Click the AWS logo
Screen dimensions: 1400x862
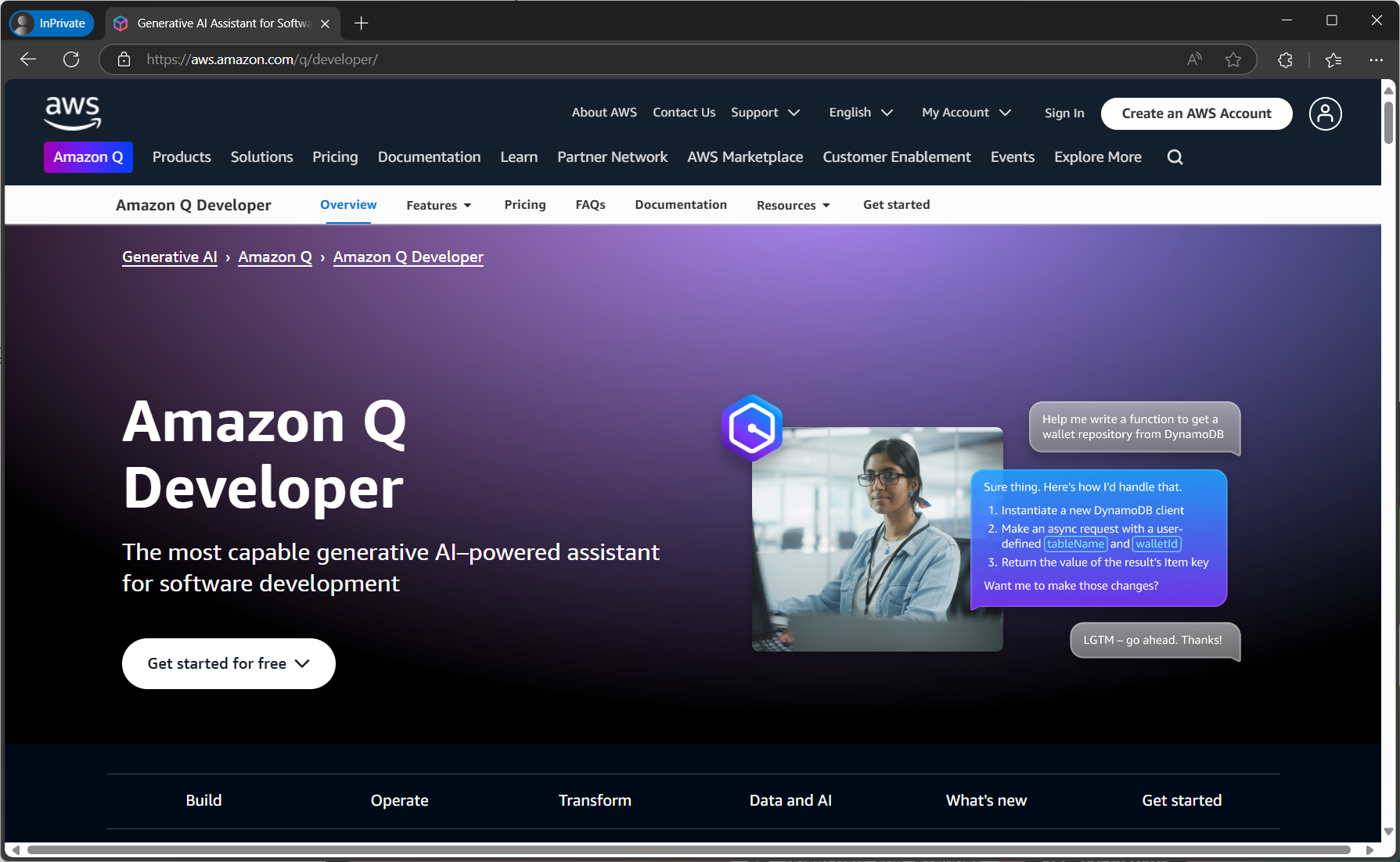pyautogui.click(x=73, y=113)
